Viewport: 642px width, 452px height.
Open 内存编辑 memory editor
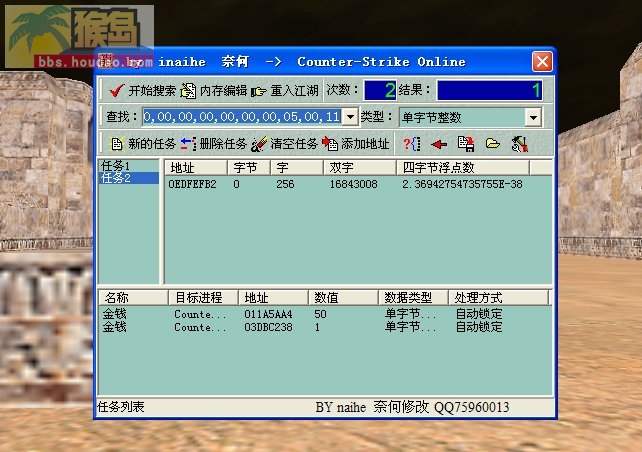[214, 90]
